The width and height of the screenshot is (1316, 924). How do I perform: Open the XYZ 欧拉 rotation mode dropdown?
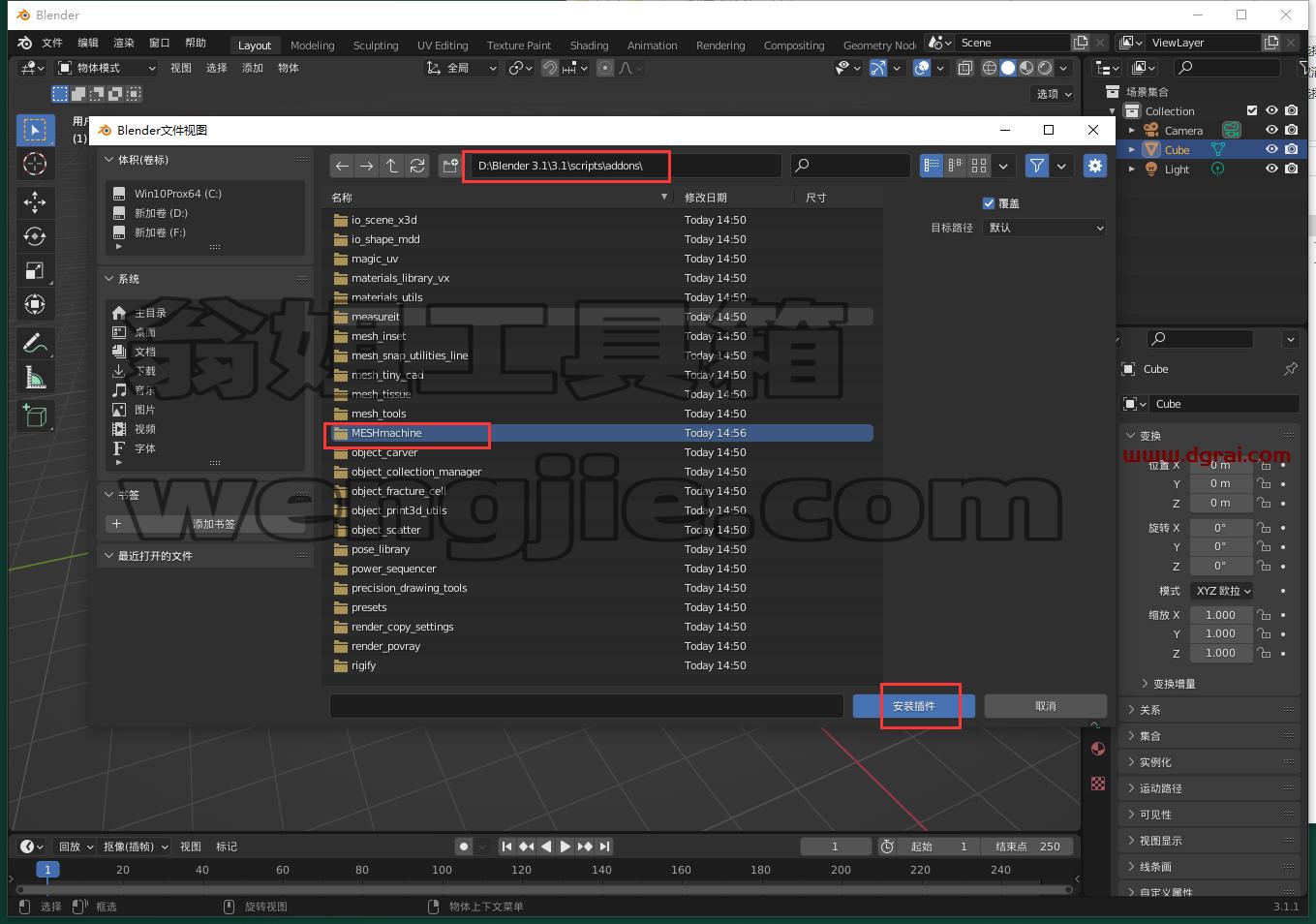pyautogui.click(x=1223, y=591)
